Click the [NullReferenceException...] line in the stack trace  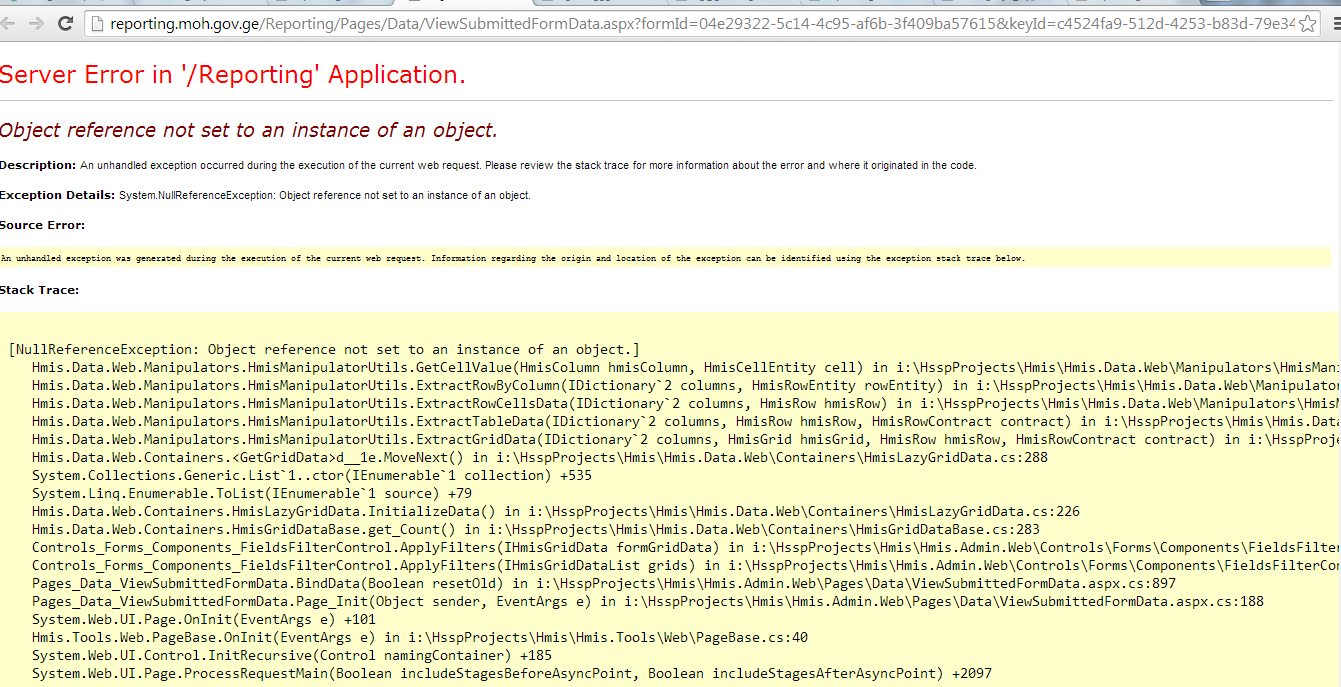(x=323, y=349)
